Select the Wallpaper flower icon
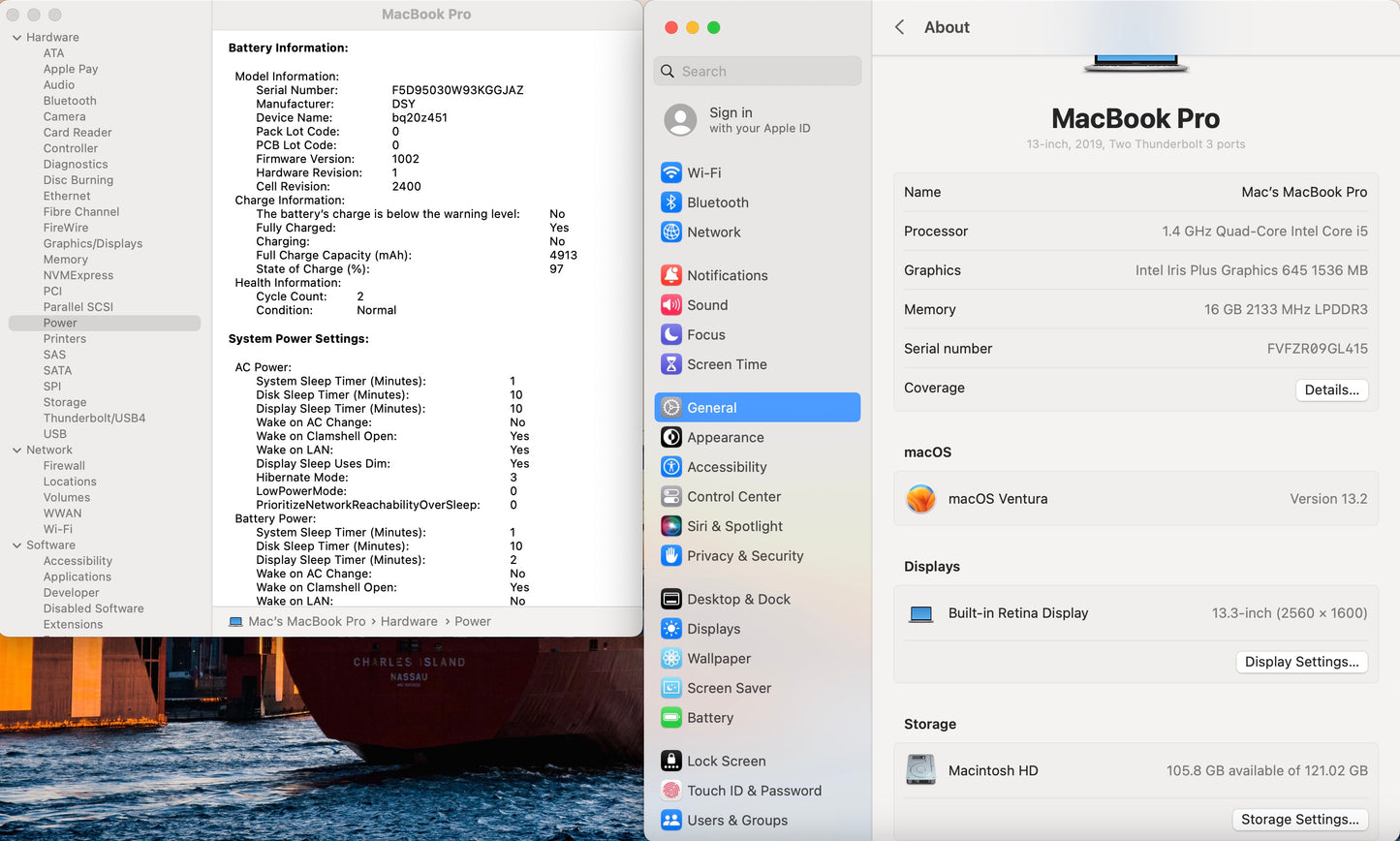 tap(671, 659)
